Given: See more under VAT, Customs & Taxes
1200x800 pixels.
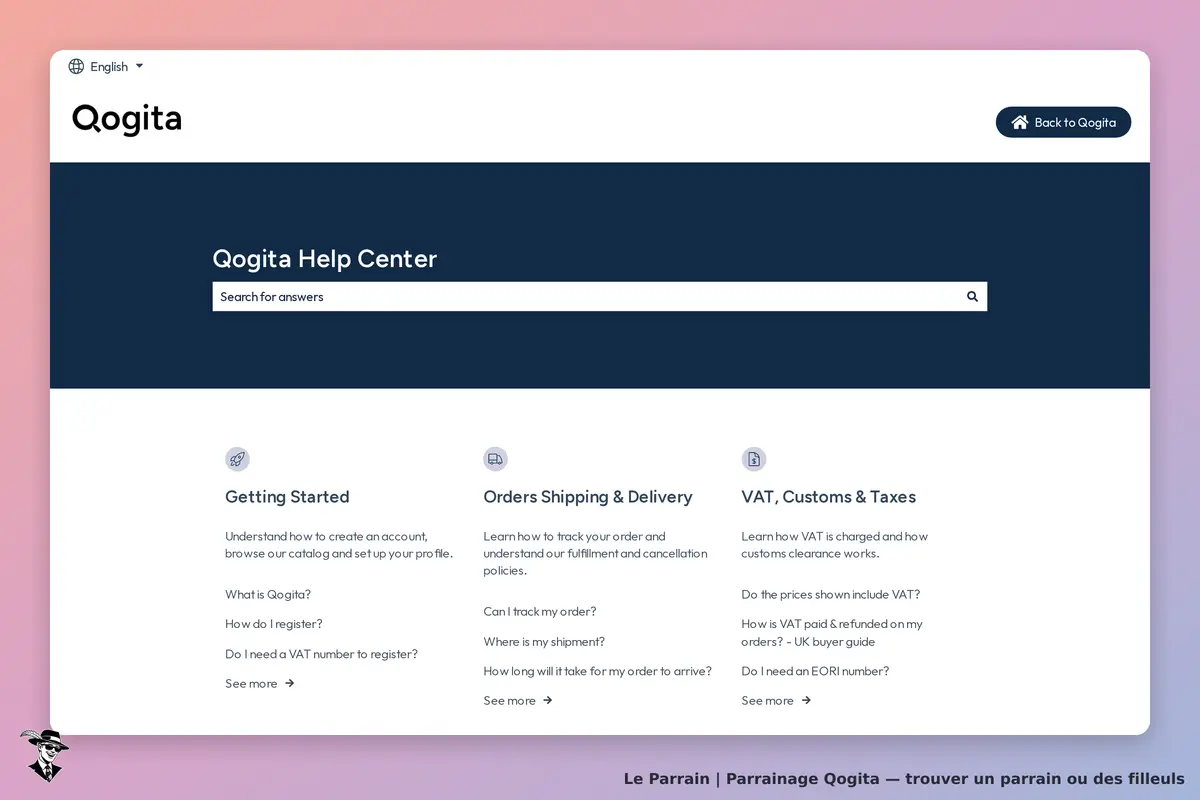Looking at the screenshot, I should point(776,701).
